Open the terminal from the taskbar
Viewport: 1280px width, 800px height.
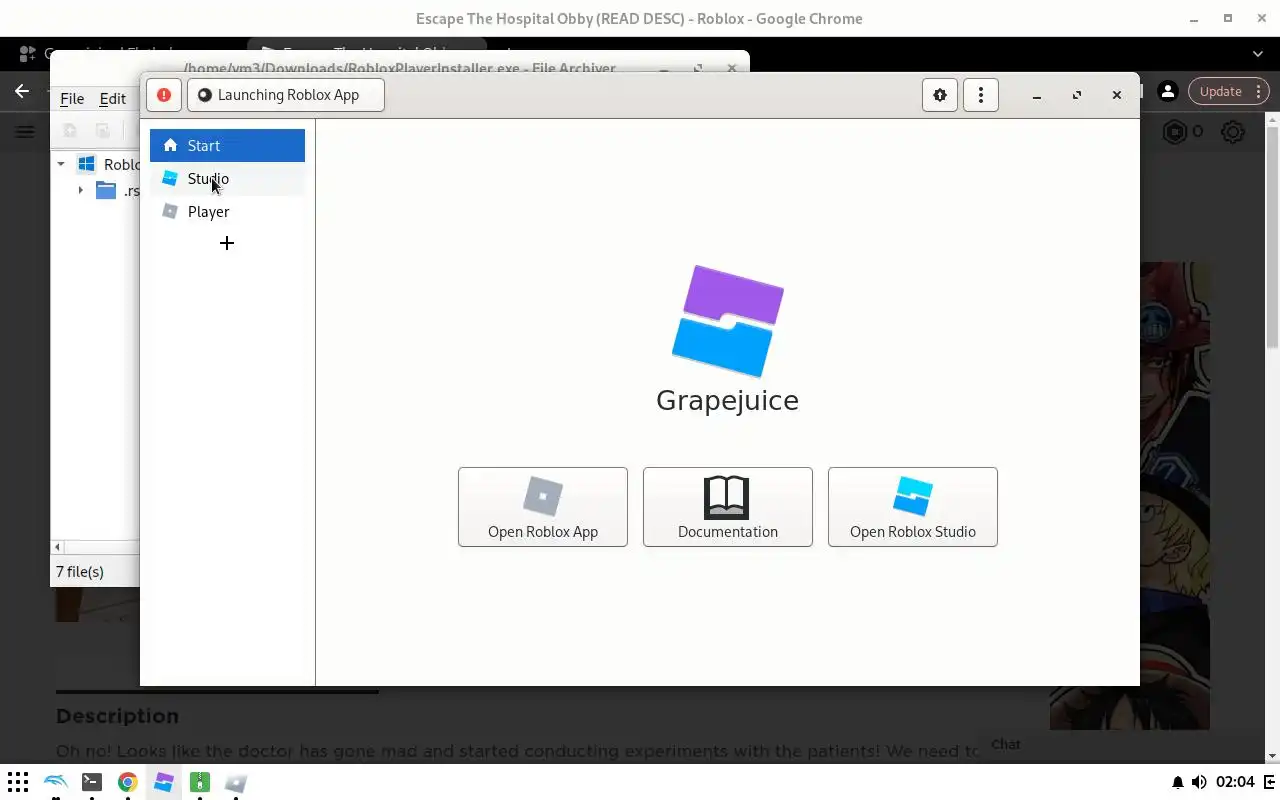91,782
